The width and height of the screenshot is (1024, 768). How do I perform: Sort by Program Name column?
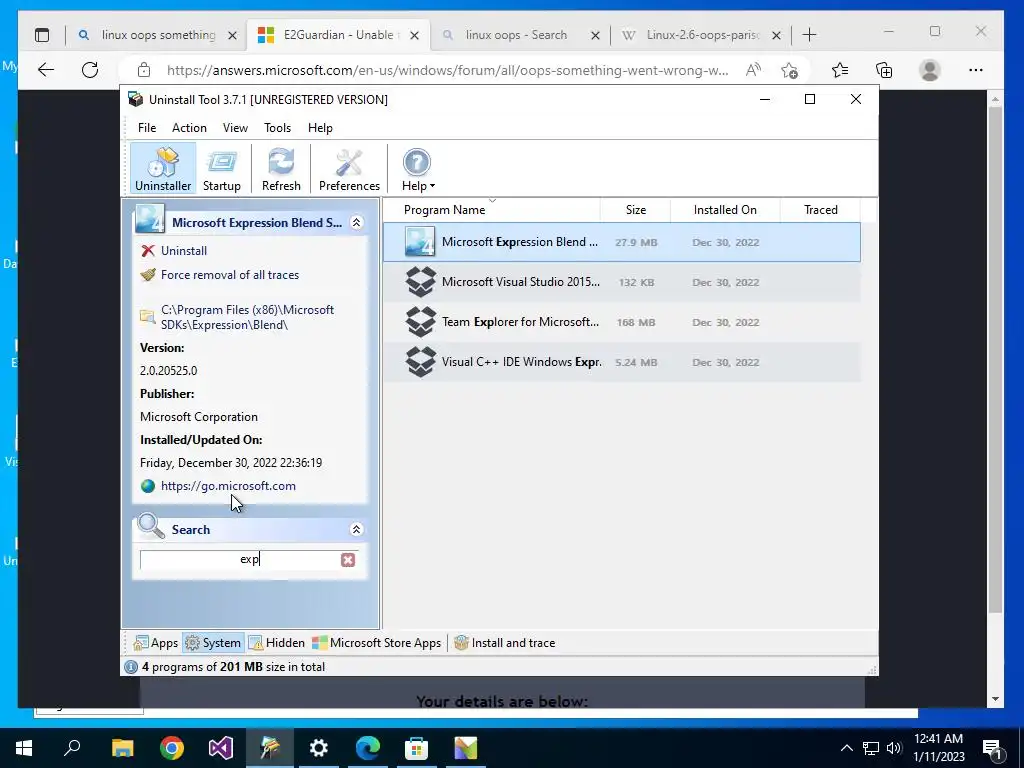[x=491, y=210]
